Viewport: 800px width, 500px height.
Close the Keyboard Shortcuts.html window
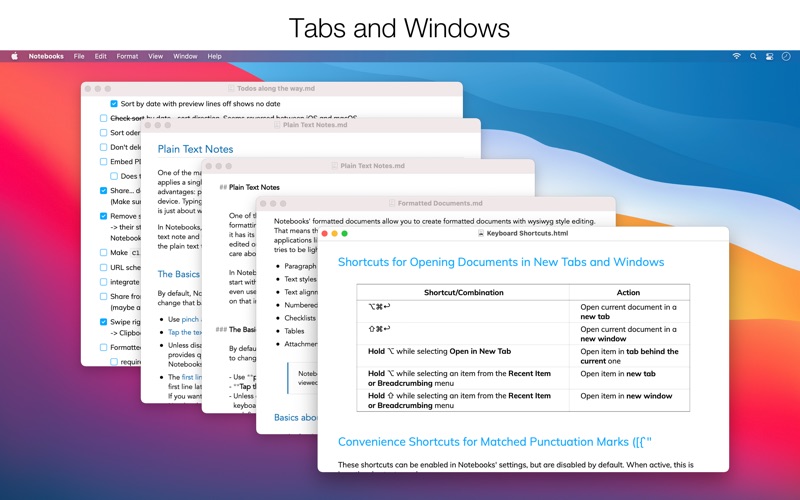(x=324, y=233)
